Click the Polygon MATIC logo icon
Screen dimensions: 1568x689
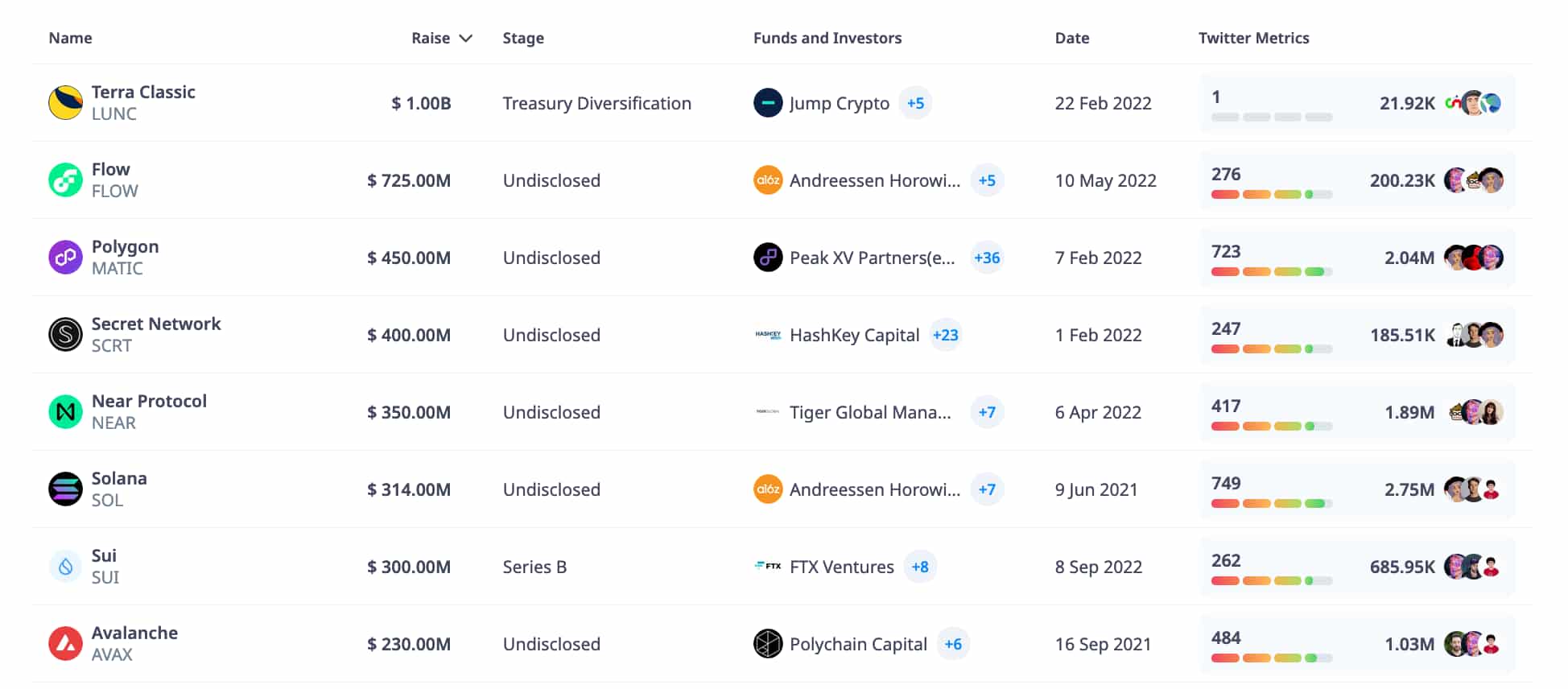point(65,258)
